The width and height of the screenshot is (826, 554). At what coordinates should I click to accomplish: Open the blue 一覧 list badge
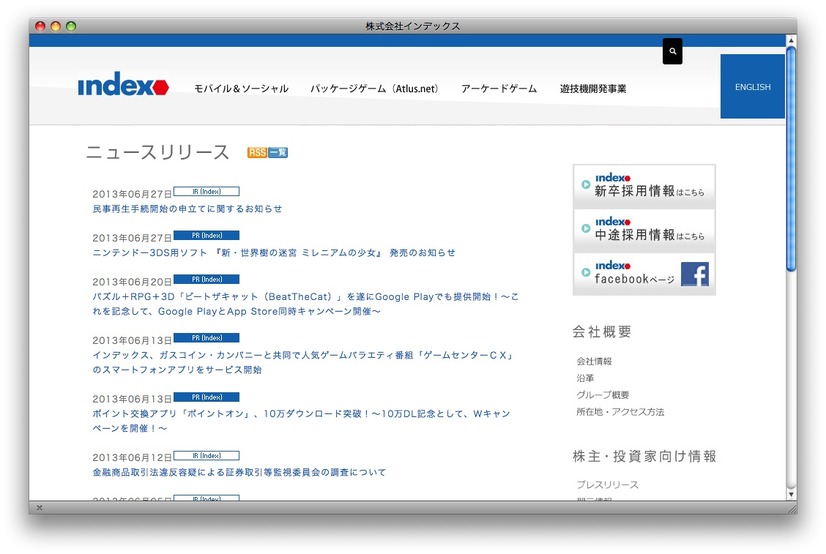(x=278, y=153)
